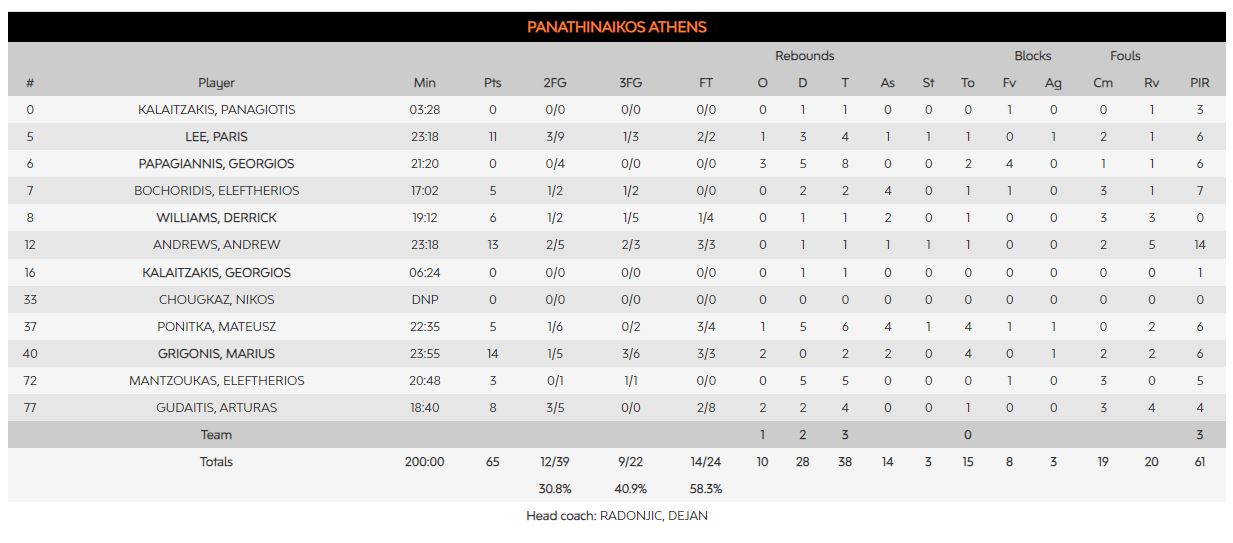Click the Player column header
1233x543 pixels.
(x=216, y=83)
